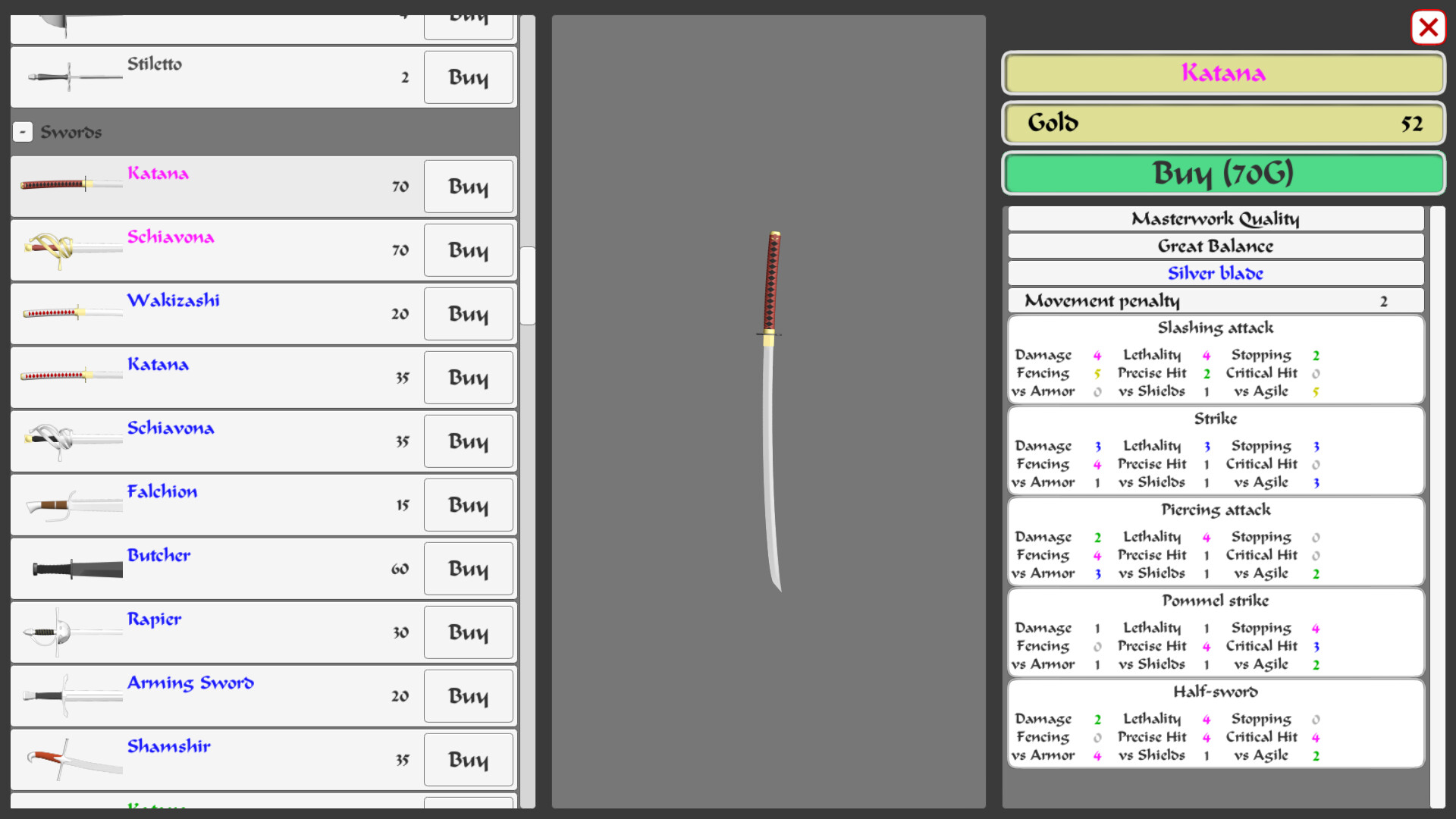Image resolution: width=1456 pixels, height=819 pixels.
Task: Close the shop window
Action: pyautogui.click(x=1428, y=28)
